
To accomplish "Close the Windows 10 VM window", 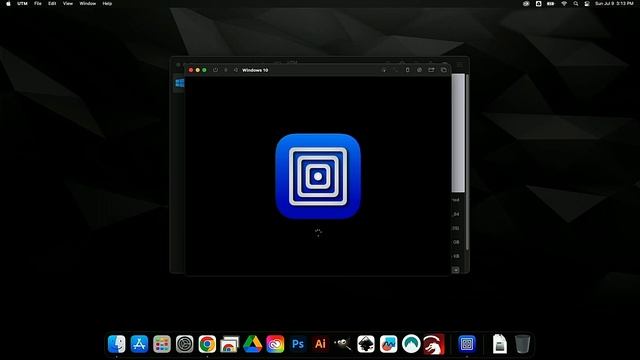I will coord(191,70).
